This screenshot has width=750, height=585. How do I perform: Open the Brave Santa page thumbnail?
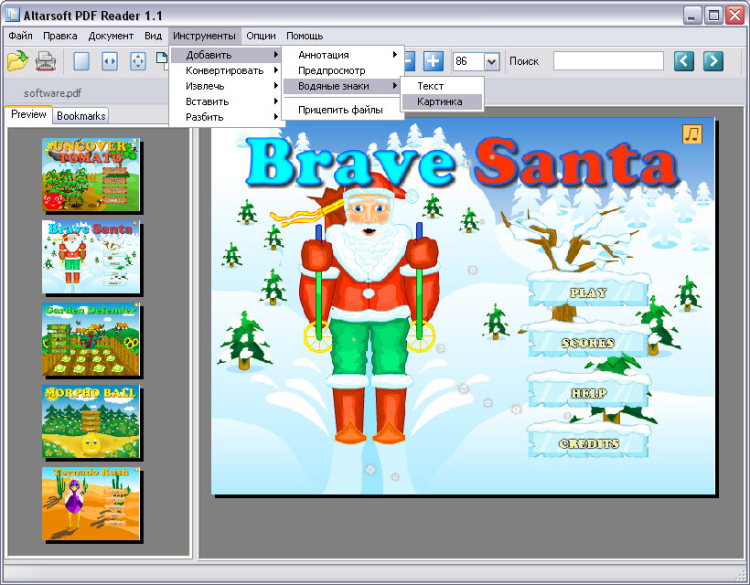[90, 257]
